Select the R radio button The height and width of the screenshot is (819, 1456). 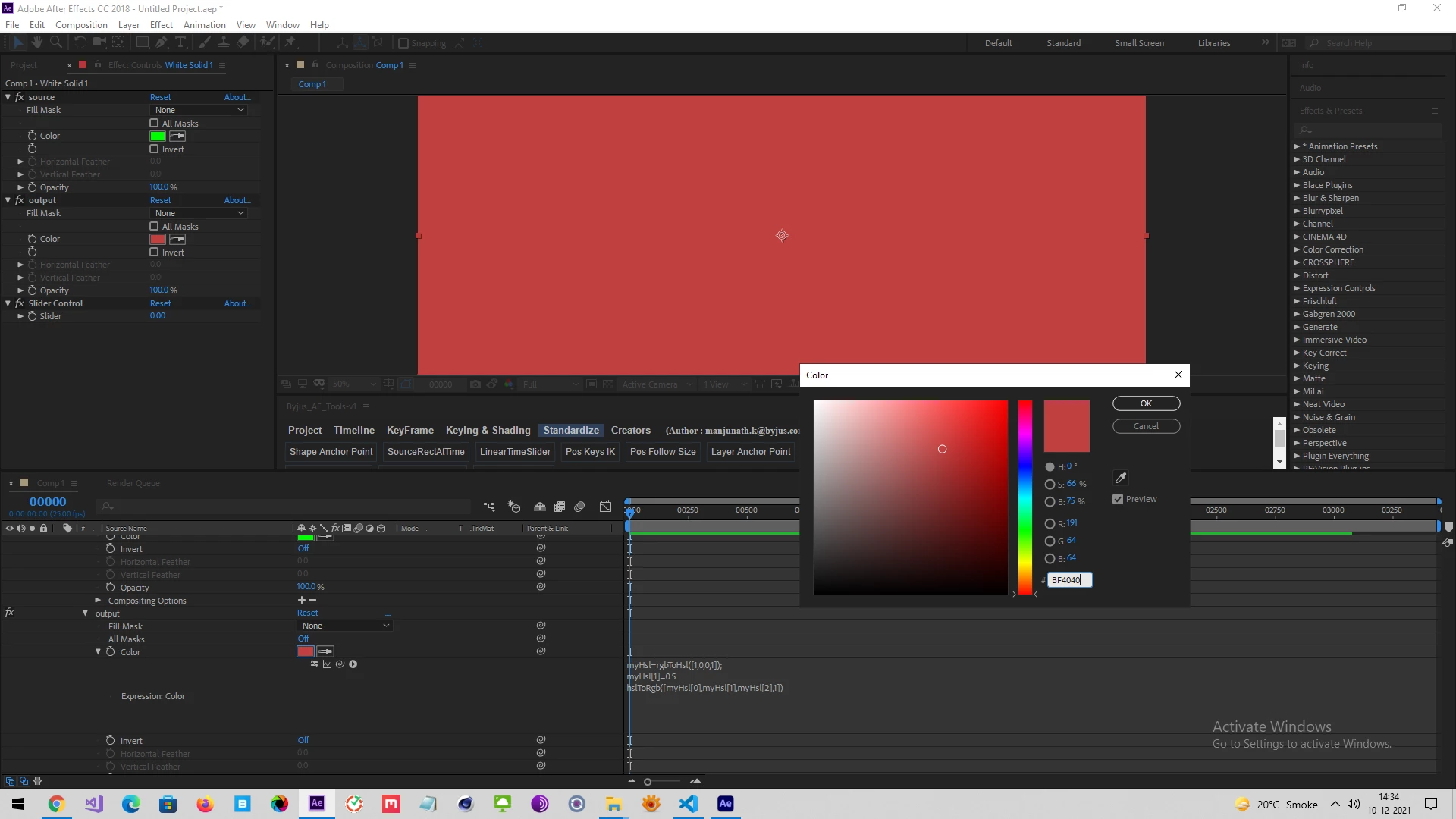pyautogui.click(x=1050, y=523)
